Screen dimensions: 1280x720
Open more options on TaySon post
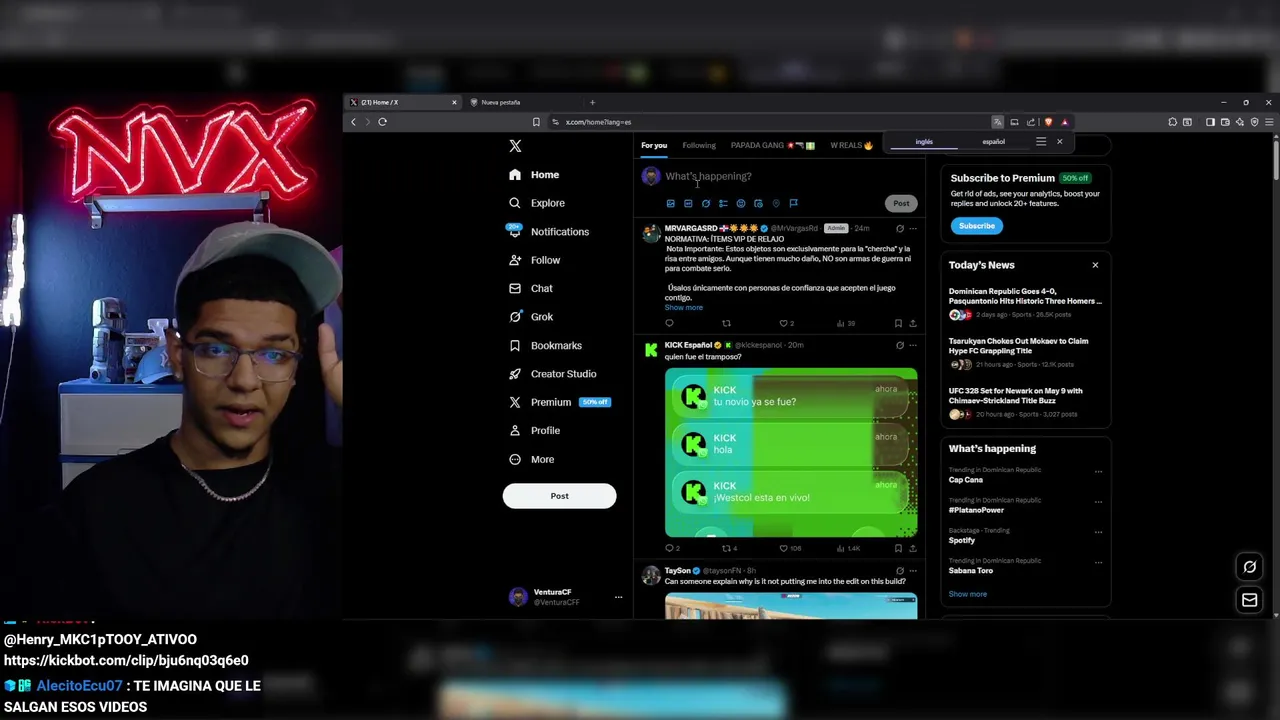912,571
